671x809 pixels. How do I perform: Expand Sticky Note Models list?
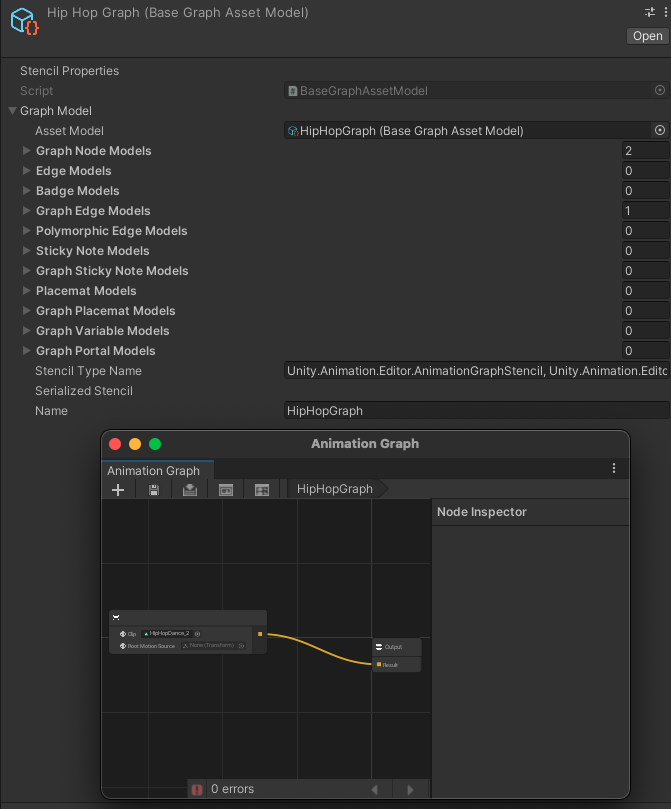pyautogui.click(x=27, y=250)
